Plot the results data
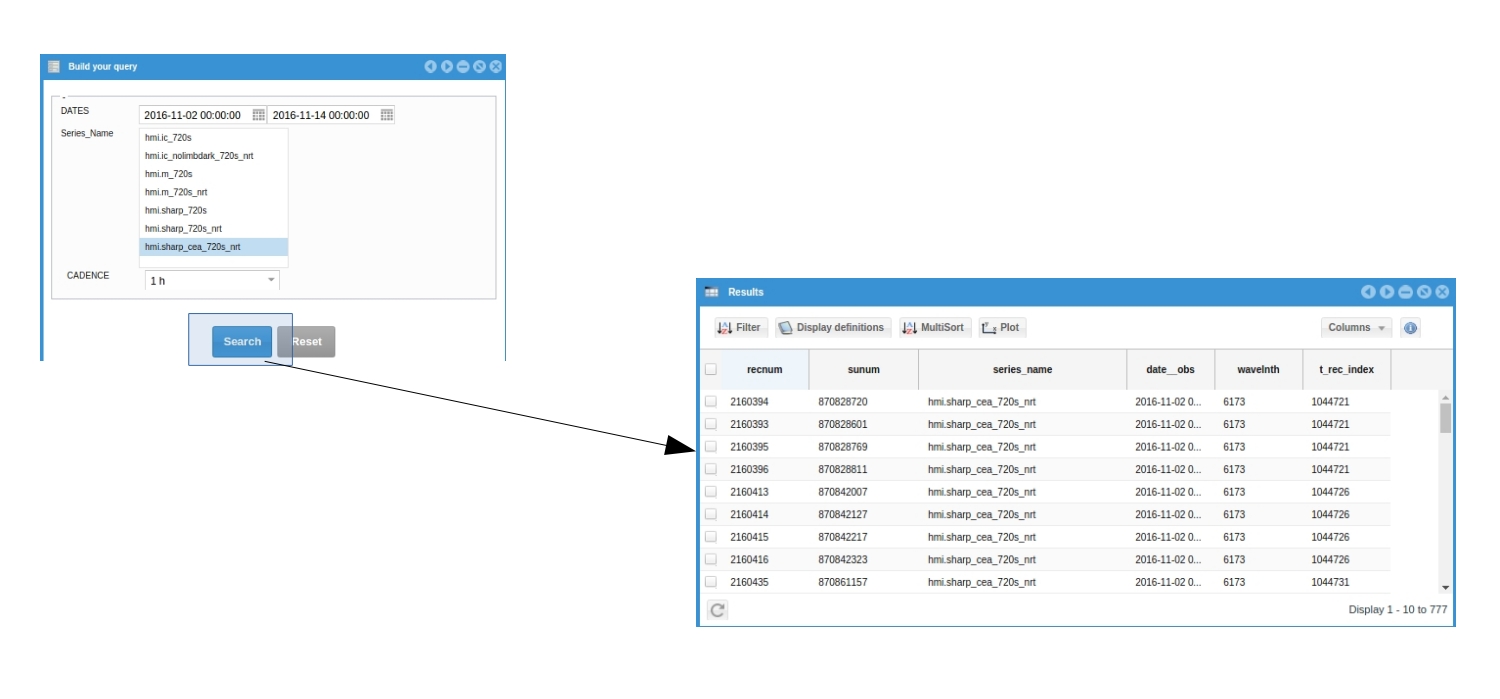This screenshot has width=1500, height=699. click(x=1001, y=328)
